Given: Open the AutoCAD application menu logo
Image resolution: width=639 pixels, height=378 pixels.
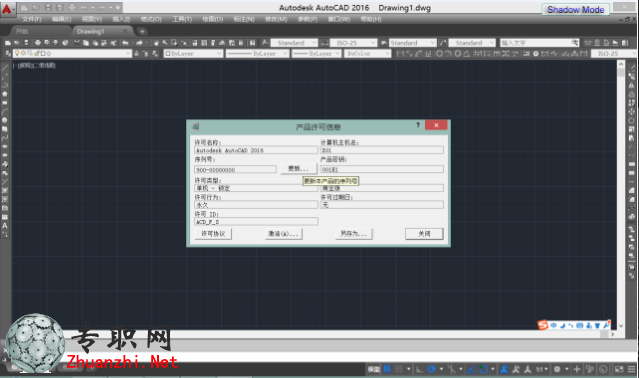Looking at the screenshot, I should click(7, 8).
